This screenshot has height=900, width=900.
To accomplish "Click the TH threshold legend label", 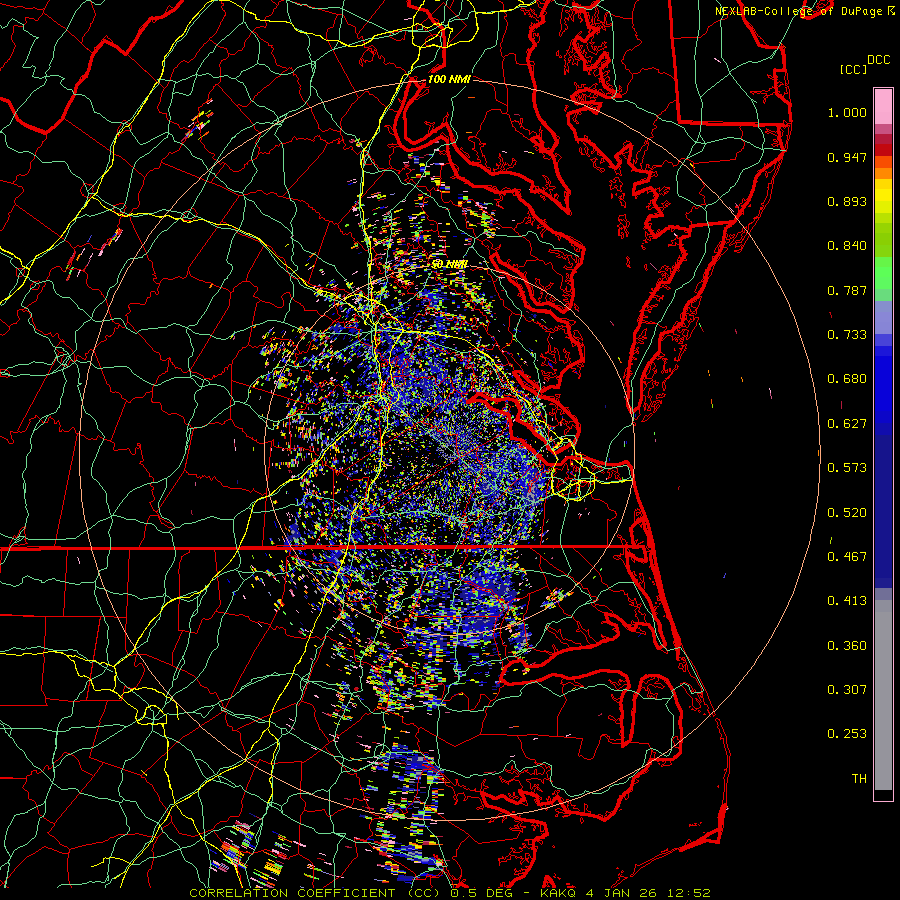I will (x=859, y=779).
